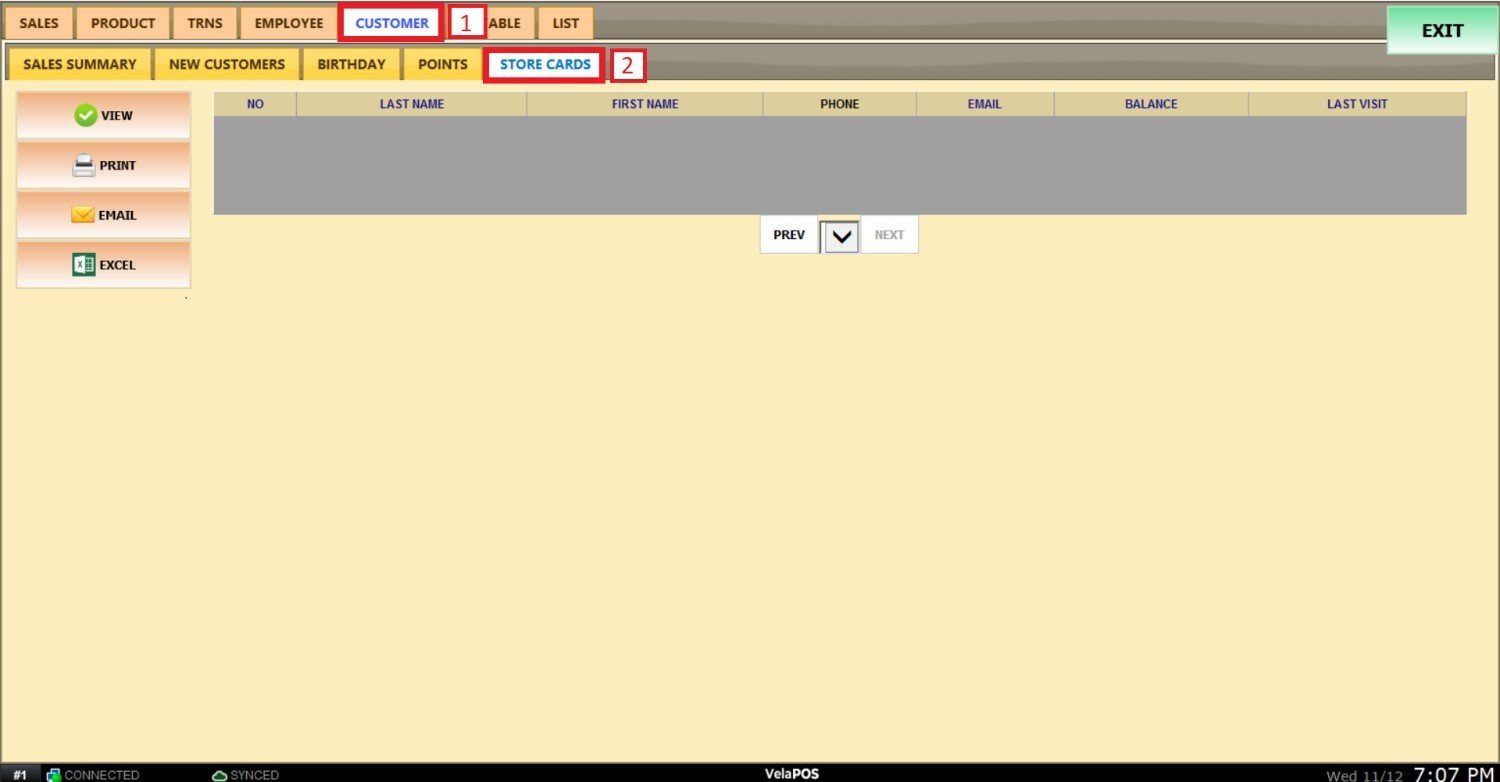This screenshot has height=782, width=1500.
Task: Switch to the Sales main tab
Action: click(x=39, y=23)
